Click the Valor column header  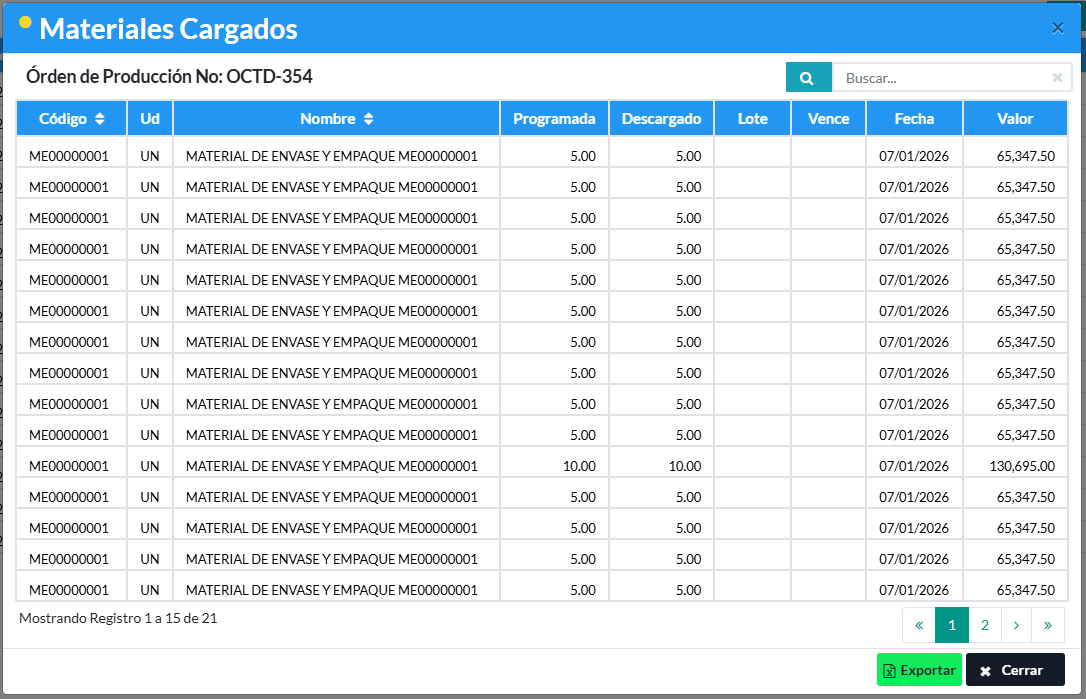tap(1015, 119)
